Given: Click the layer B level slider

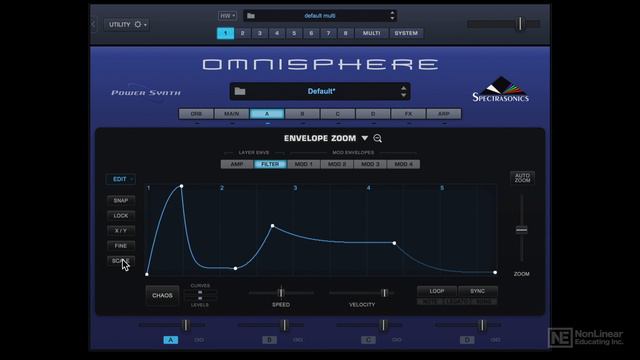Looking at the screenshot, I should click(x=271, y=325).
